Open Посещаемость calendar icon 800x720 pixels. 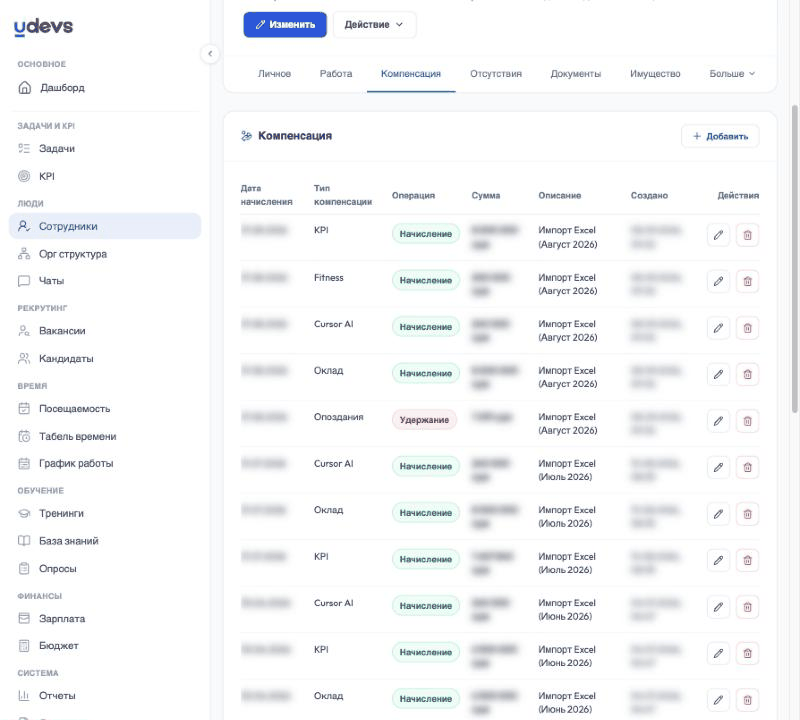[x=24, y=408]
